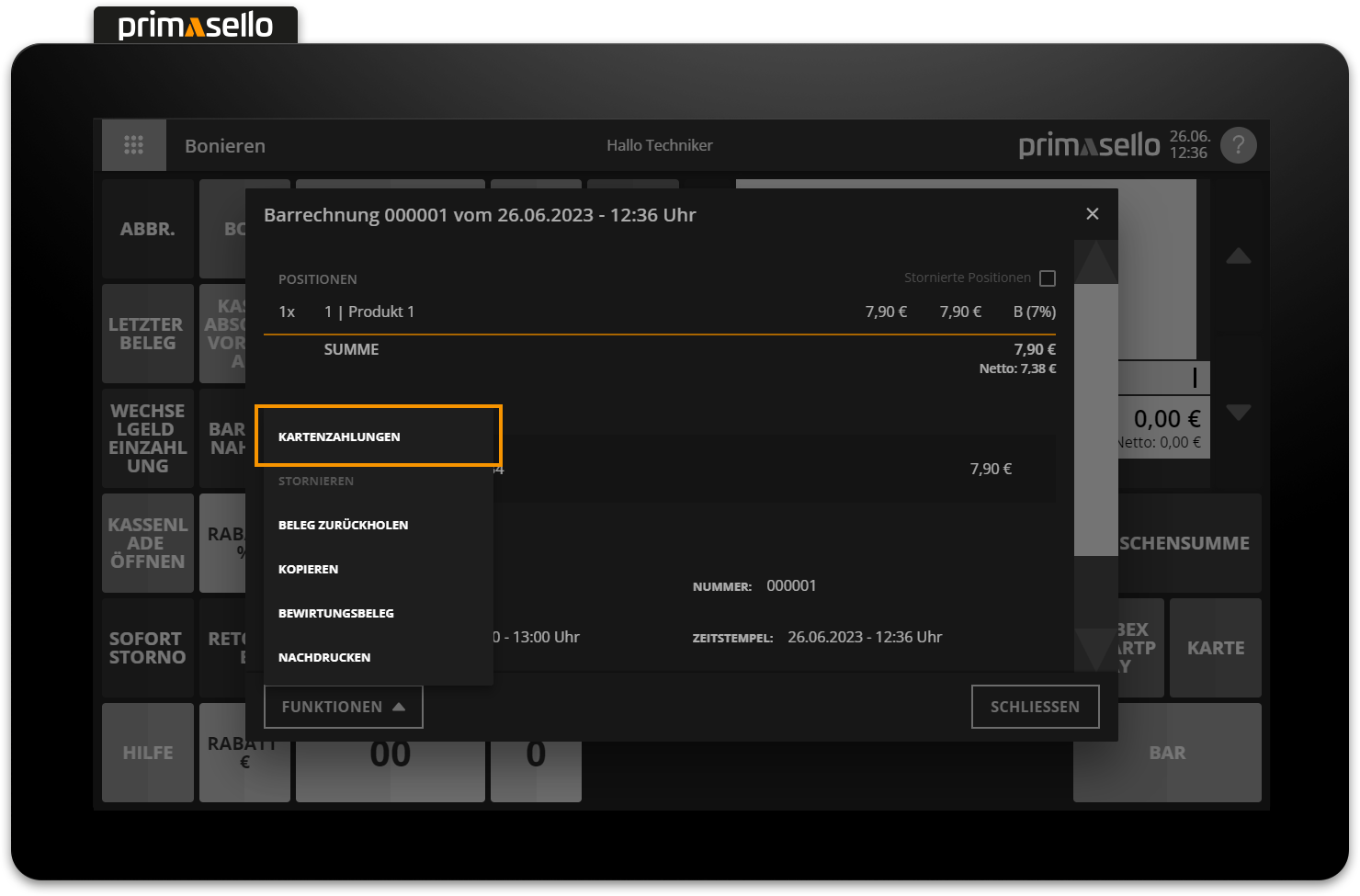The width and height of the screenshot is (1360, 896).
Task: Select the KOPIEREN menu entry
Action: [308, 569]
